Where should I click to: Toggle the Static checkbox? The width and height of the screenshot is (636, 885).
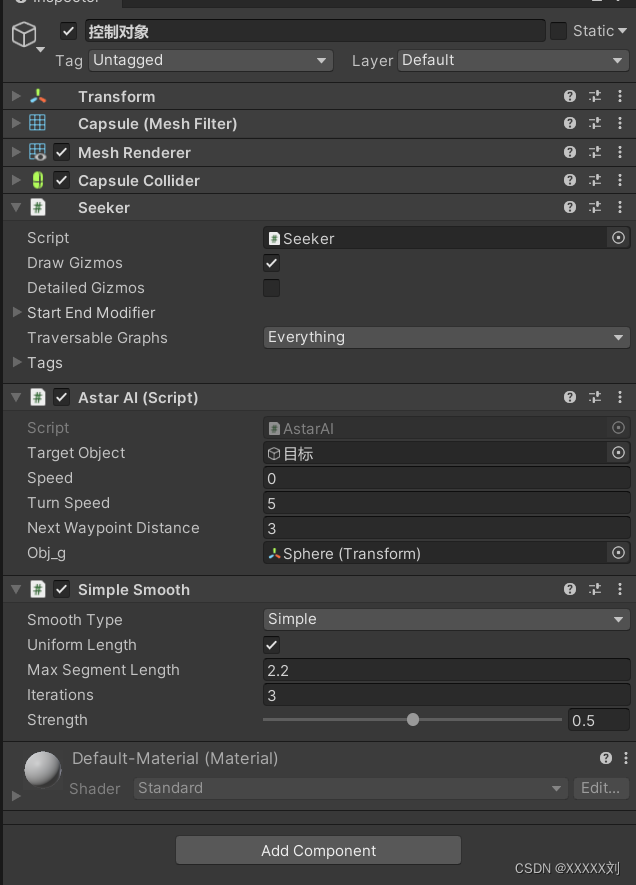click(x=558, y=31)
